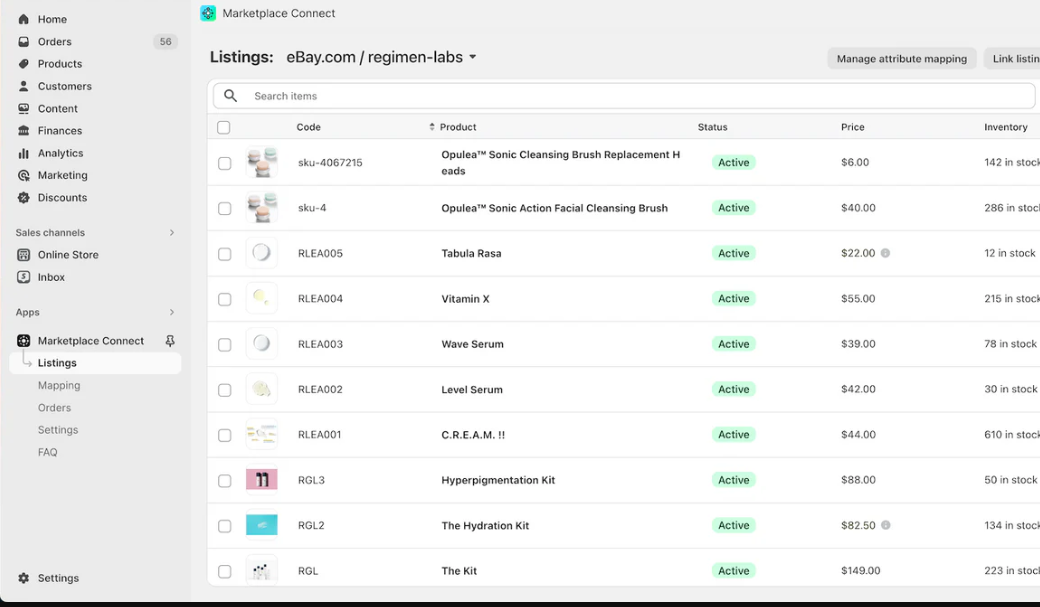Check the box for Tabula Rasa row

coord(224,254)
